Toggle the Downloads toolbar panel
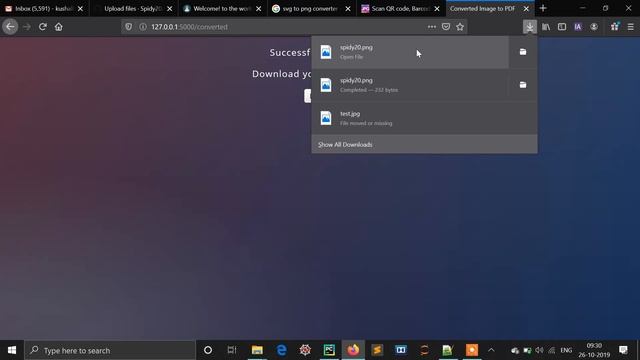Image resolution: width=640 pixels, height=360 pixels. [530, 27]
